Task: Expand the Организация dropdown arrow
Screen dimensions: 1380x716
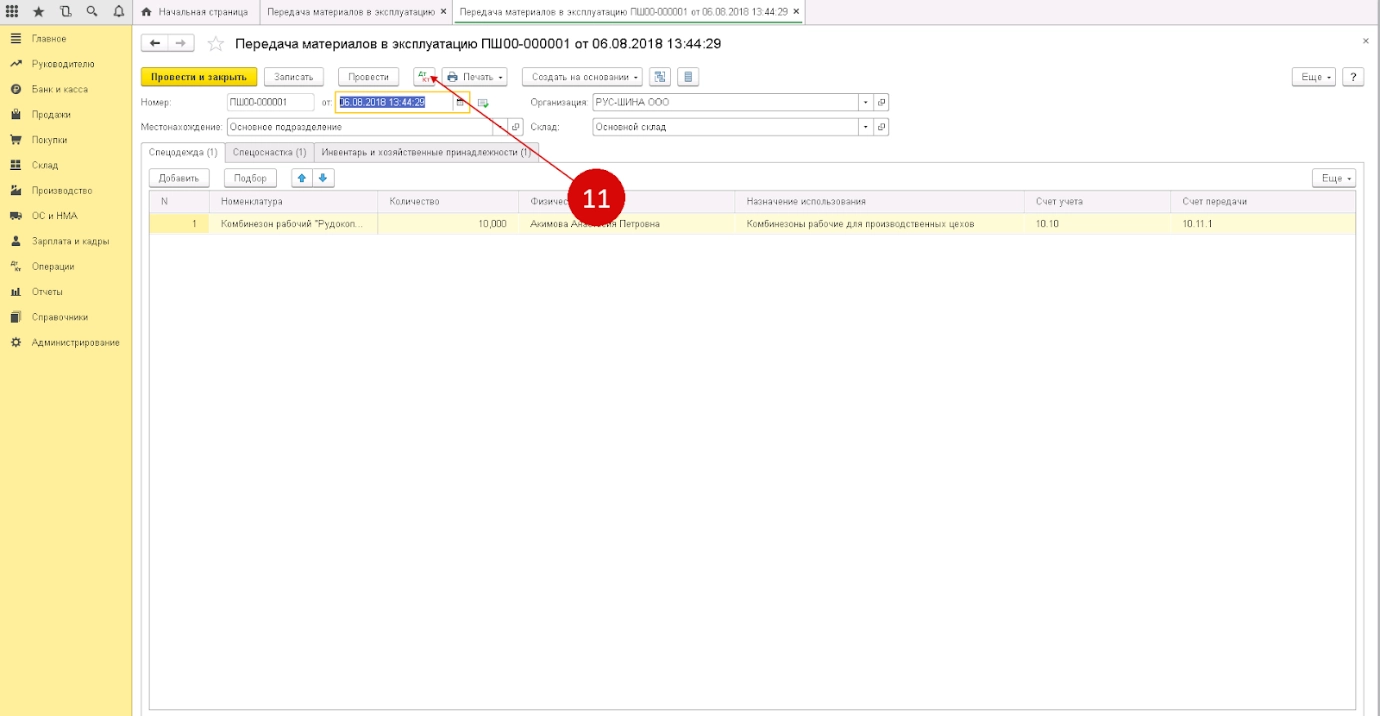Action: point(866,102)
